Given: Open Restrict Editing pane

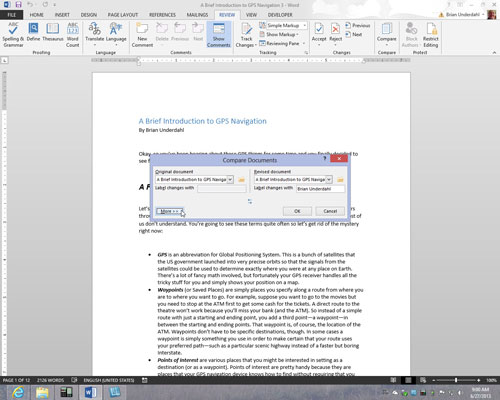Looking at the screenshot, I should pos(431,35).
